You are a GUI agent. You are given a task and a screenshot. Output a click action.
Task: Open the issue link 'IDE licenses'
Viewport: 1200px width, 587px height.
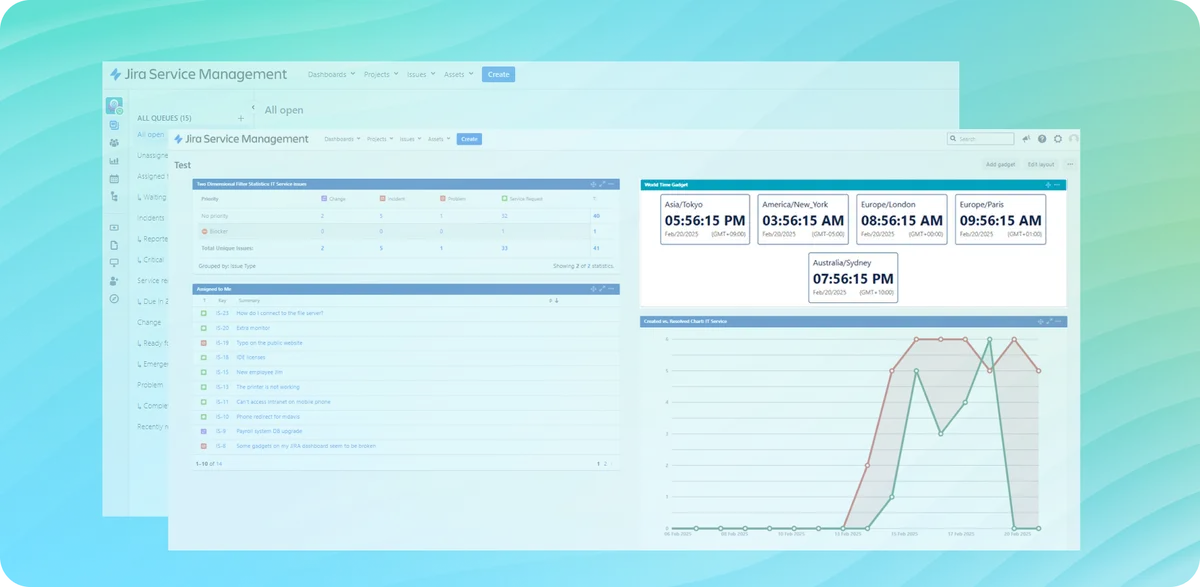251,357
